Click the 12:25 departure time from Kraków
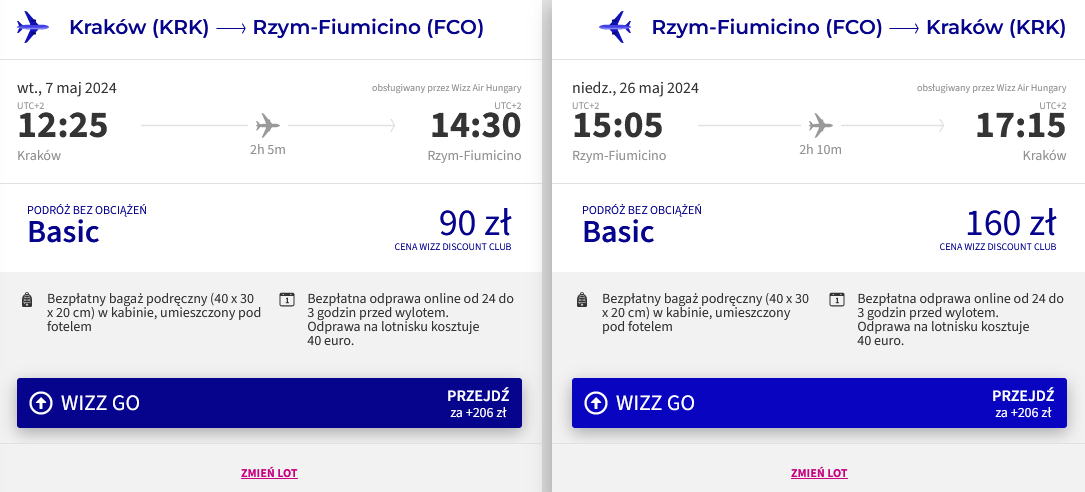1085x492 pixels. tap(63, 125)
